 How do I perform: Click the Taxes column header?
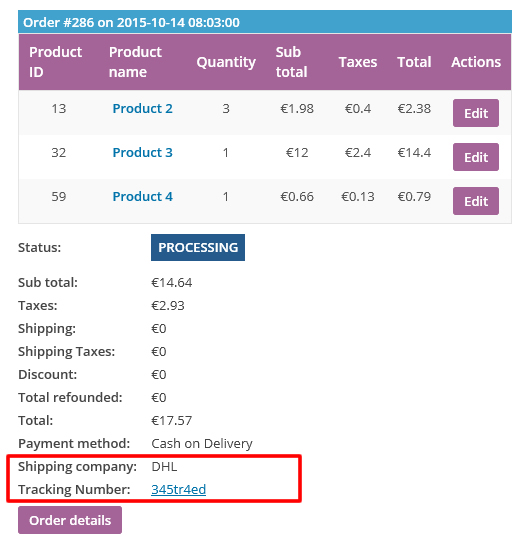tap(358, 62)
